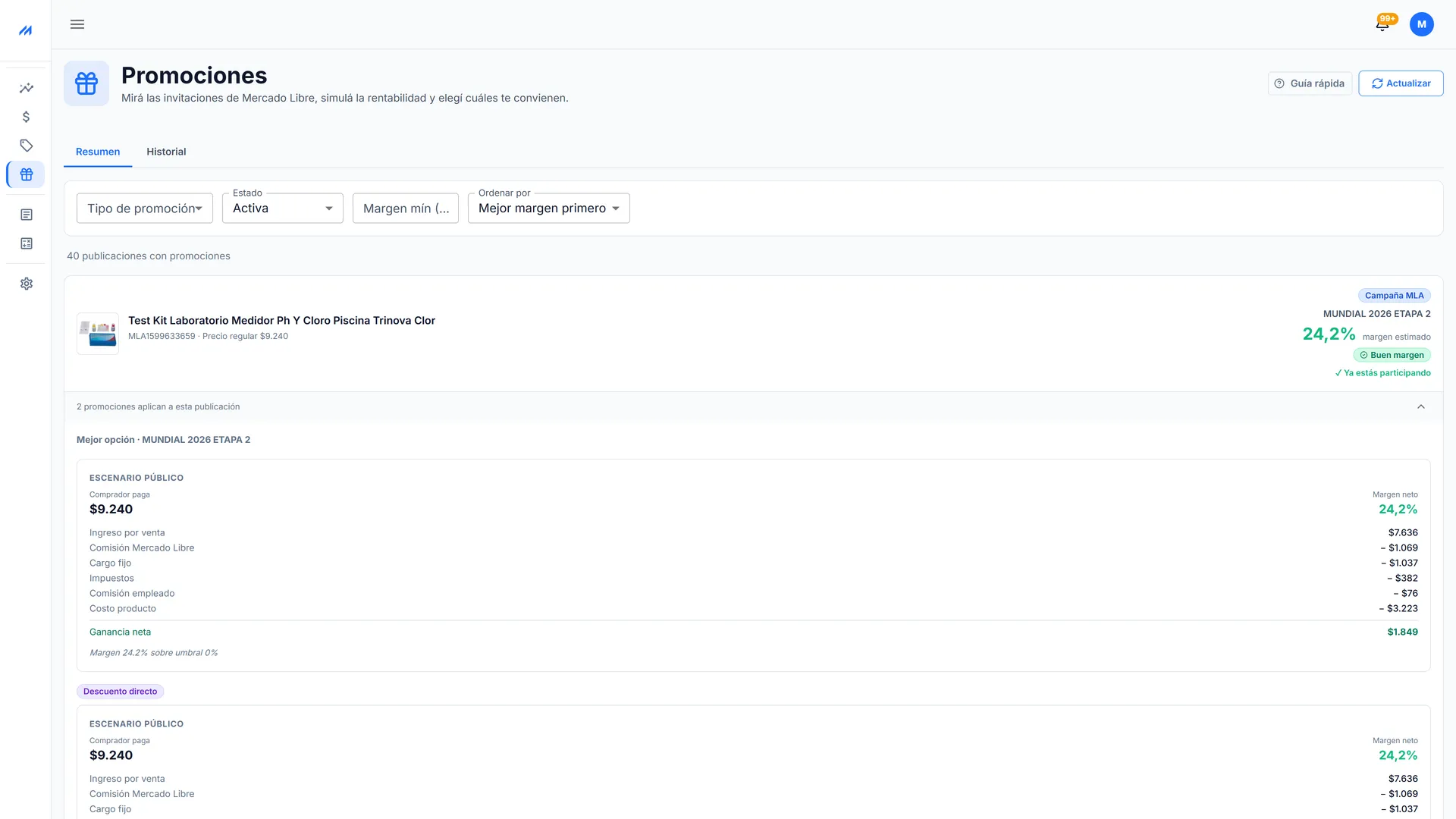Click the Actualizar refresh button
Image resolution: width=1456 pixels, height=819 pixels.
coord(1401,83)
